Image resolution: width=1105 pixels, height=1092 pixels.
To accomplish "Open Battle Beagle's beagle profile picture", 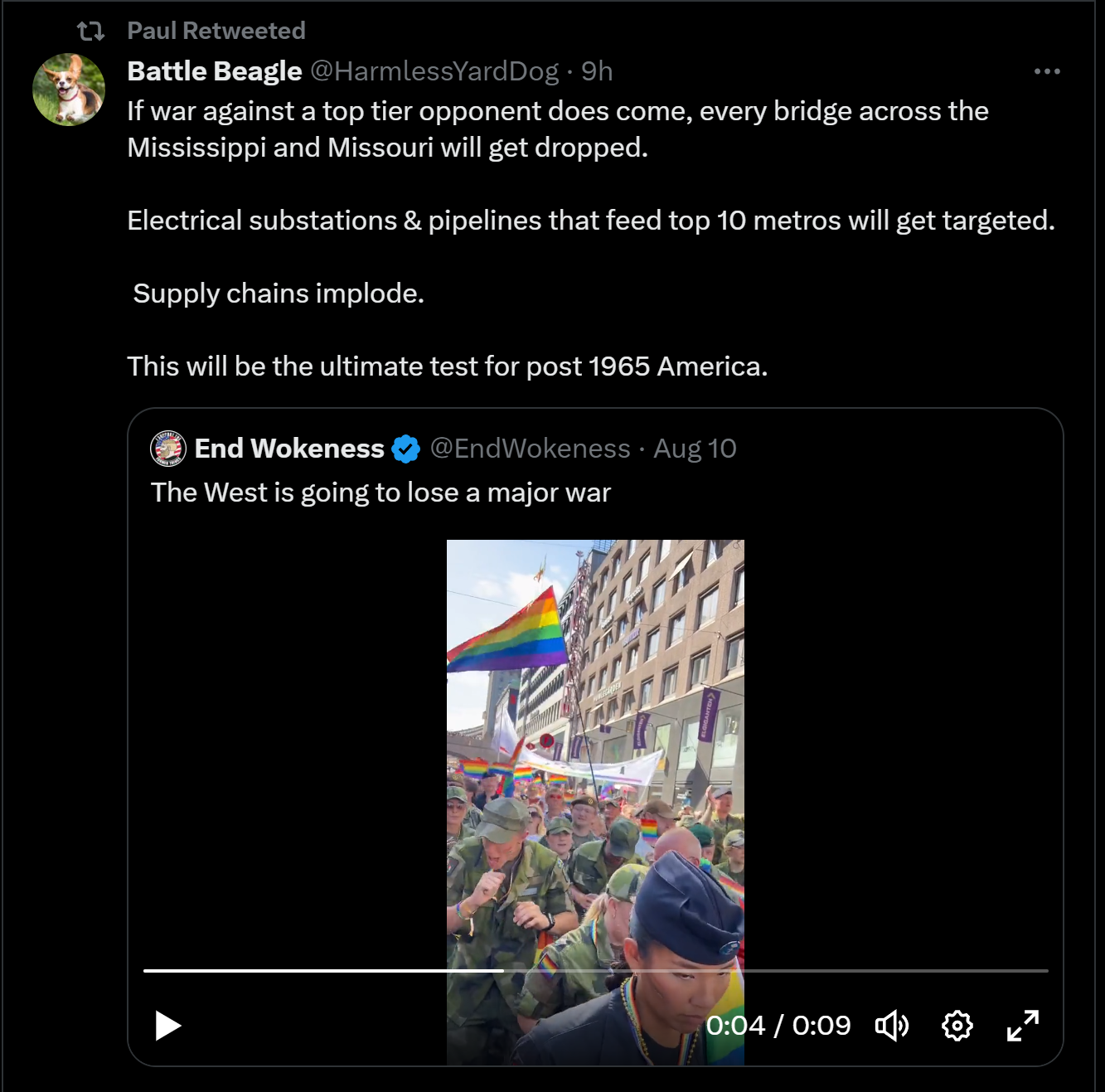I will [x=69, y=90].
